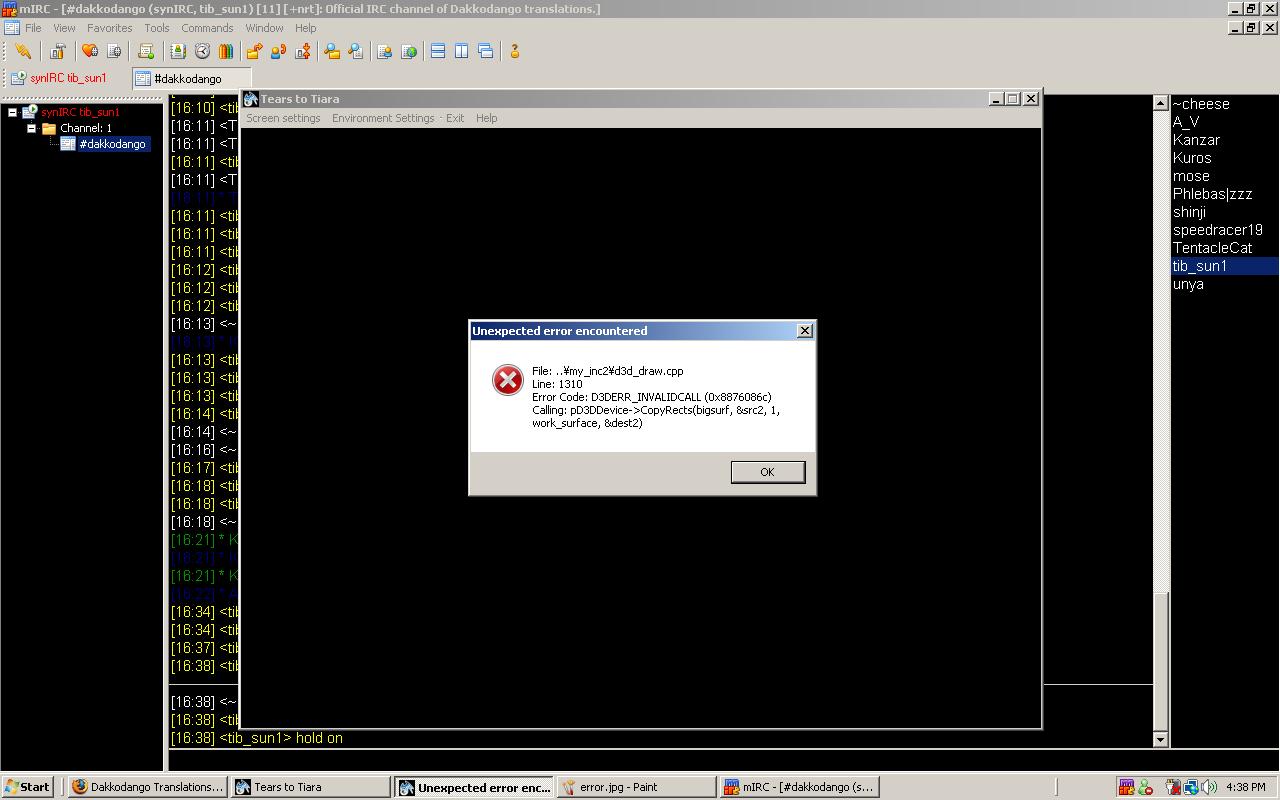Open the Scripts Editor toolbar icon
Screen dimensions: 1280x800
click(x=146, y=51)
